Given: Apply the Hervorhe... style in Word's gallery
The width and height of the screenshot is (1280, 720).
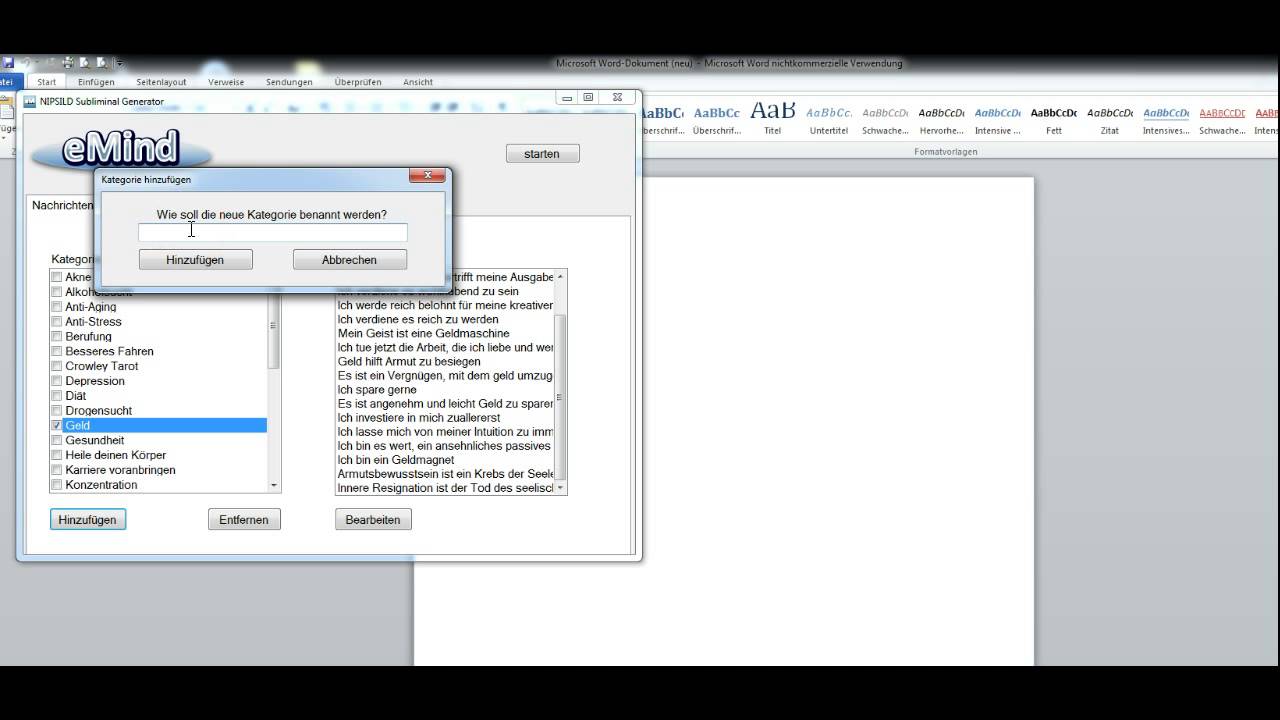Looking at the screenshot, I should (941, 119).
